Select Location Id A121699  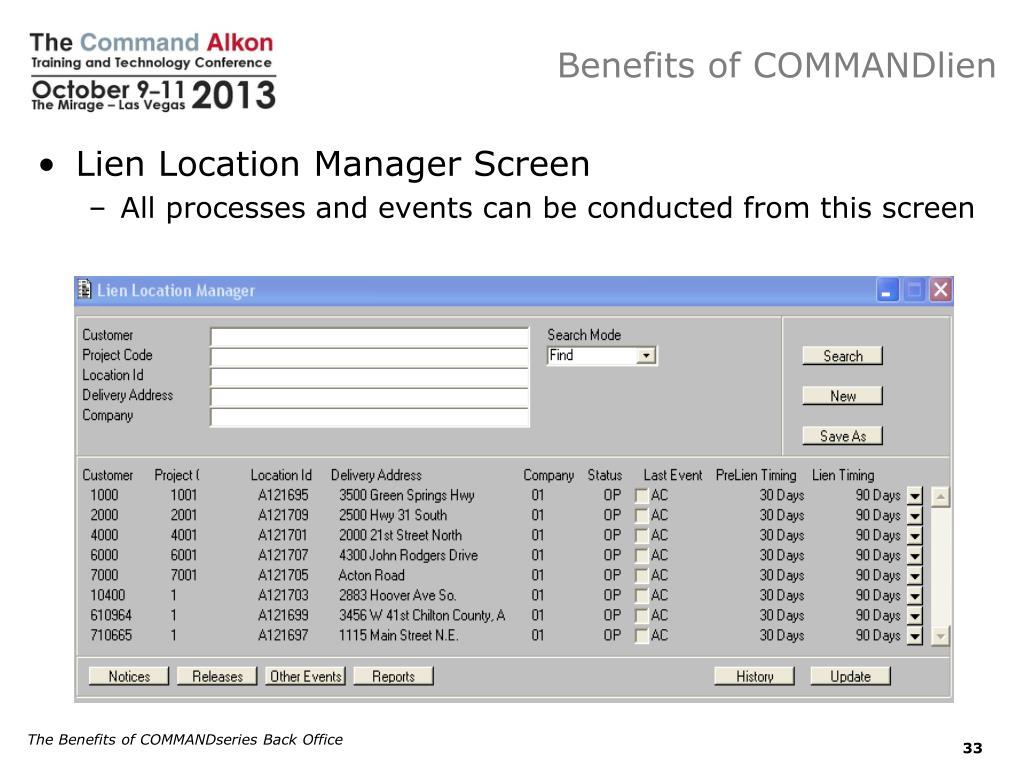point(283,615)
